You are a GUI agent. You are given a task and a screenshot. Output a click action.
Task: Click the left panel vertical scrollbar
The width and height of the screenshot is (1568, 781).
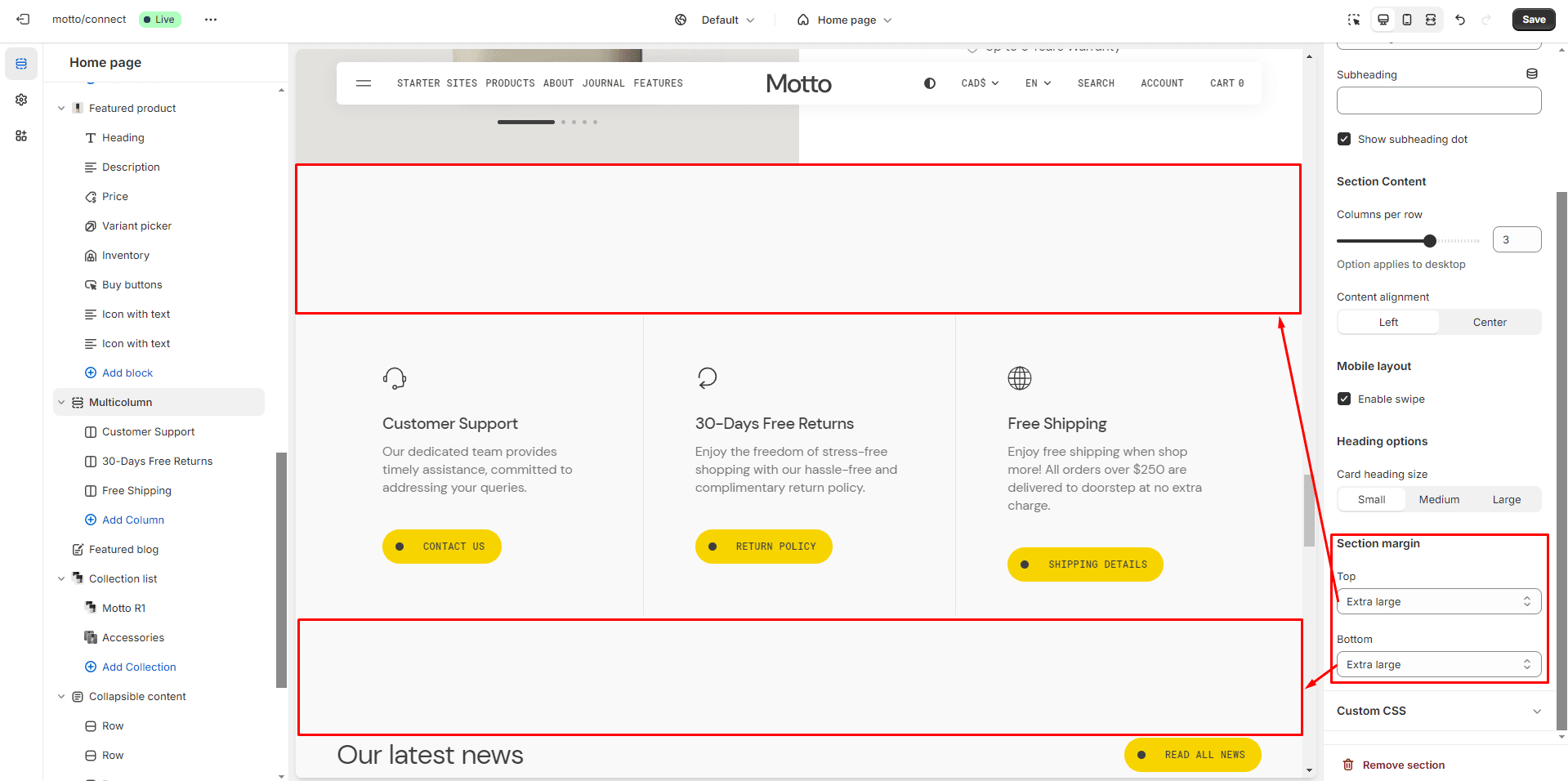(281, 570)
